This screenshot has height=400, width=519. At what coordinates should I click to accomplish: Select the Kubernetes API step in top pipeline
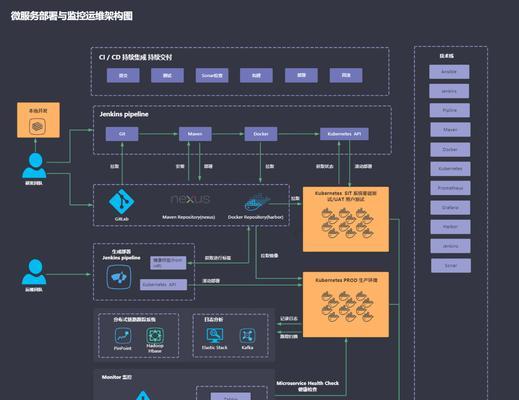pyautogui.click(x=344, y=134)
